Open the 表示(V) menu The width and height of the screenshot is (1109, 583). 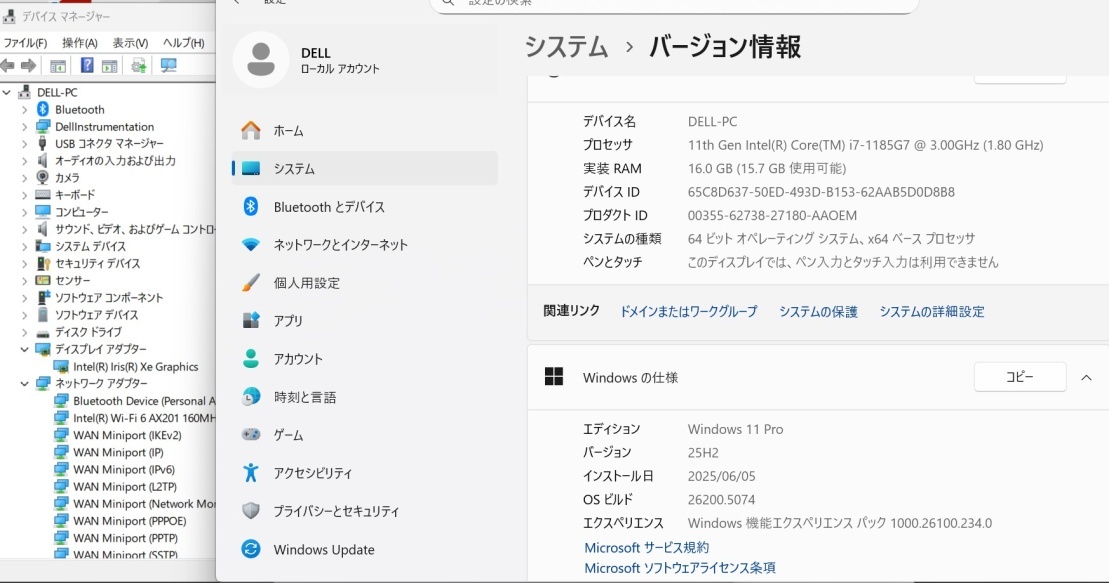pos(130,43)
